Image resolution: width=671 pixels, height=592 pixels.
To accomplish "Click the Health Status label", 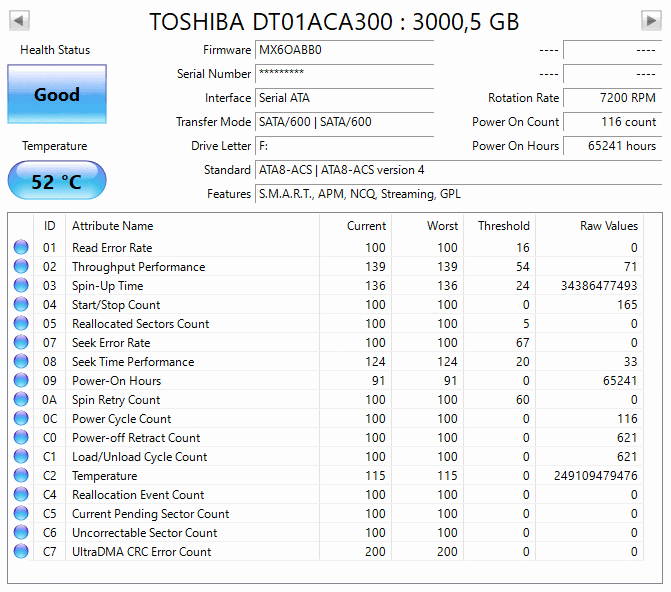I will pos(55,50).
